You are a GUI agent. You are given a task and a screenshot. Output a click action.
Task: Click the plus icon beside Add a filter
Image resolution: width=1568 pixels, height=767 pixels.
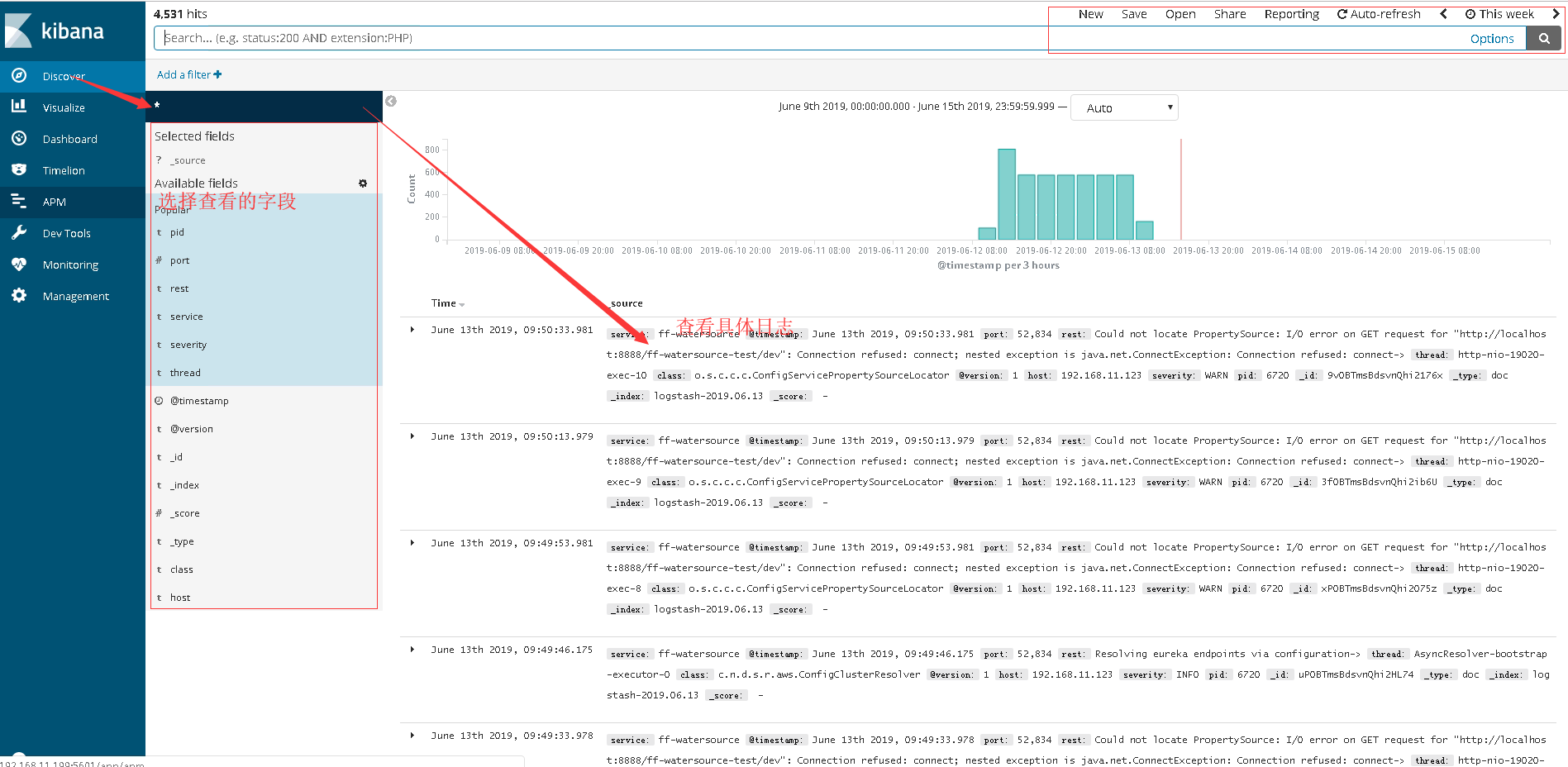(217, 74)
